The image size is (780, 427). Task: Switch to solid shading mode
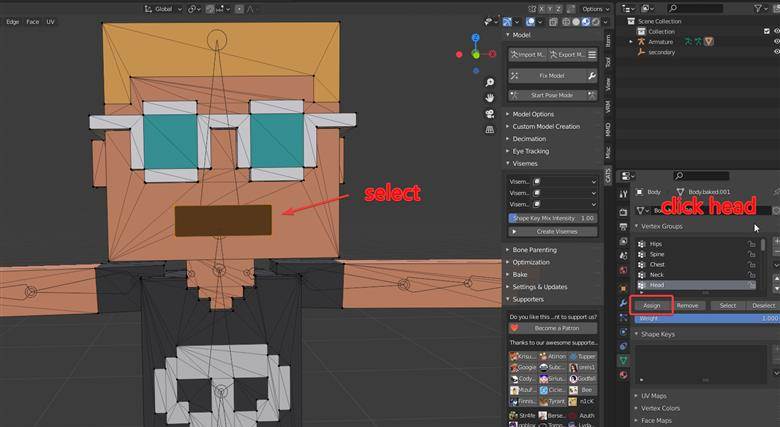(576, 22)
